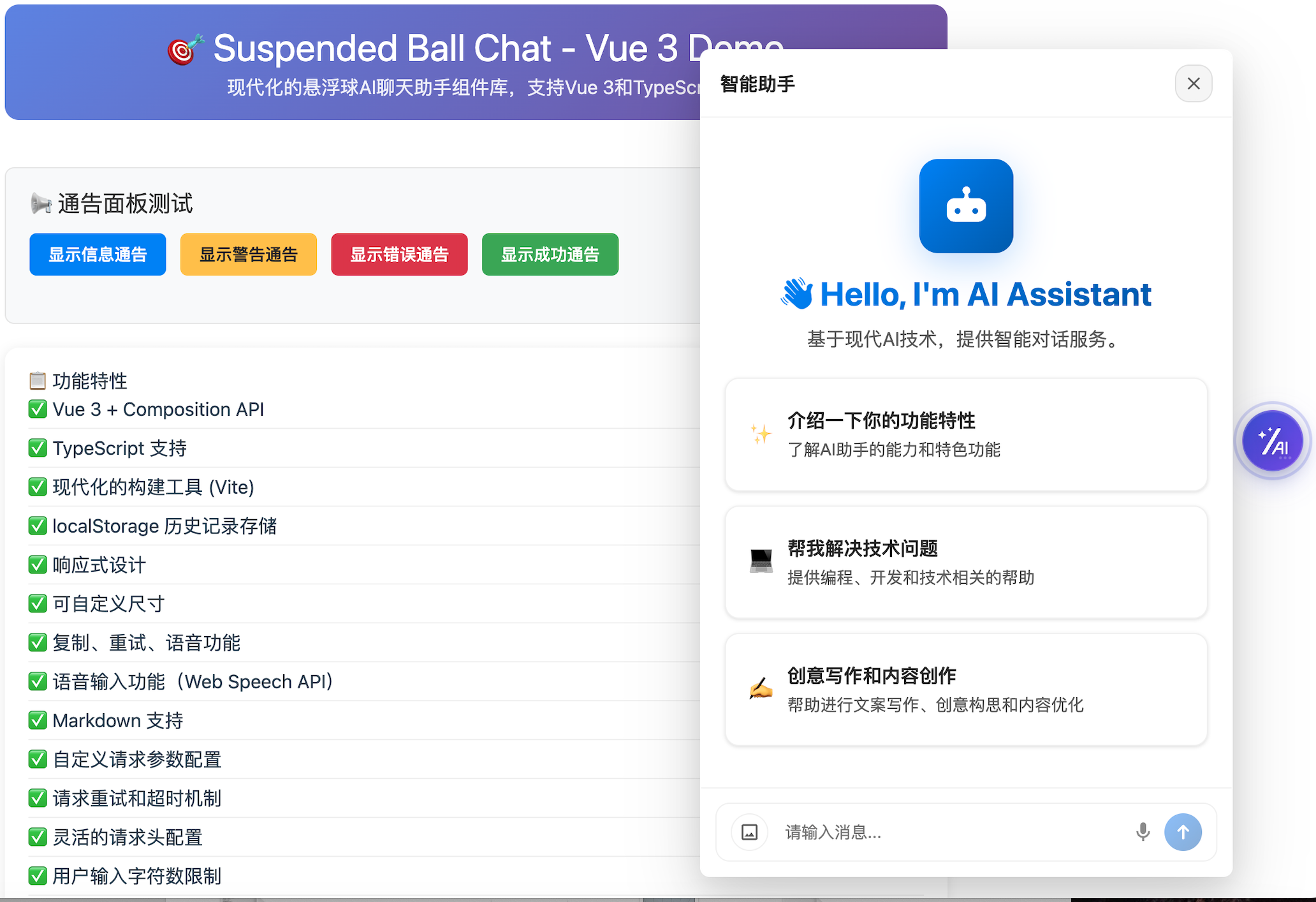Click the writing hand icon

pyautogui.click(x=760, y=689)
